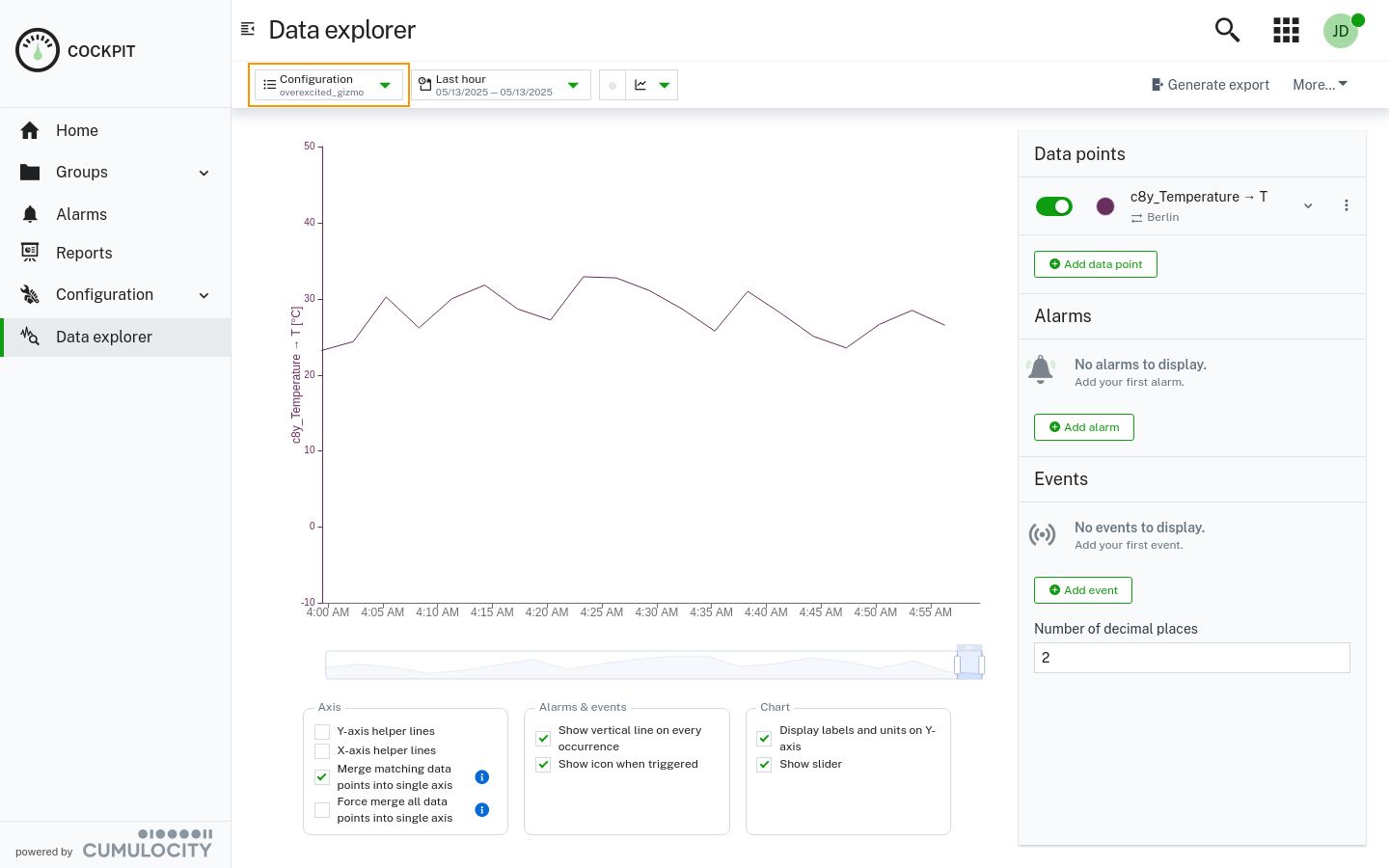Open the app switcher grid icon
The image size is (1389, 868).
(1286, 30)
